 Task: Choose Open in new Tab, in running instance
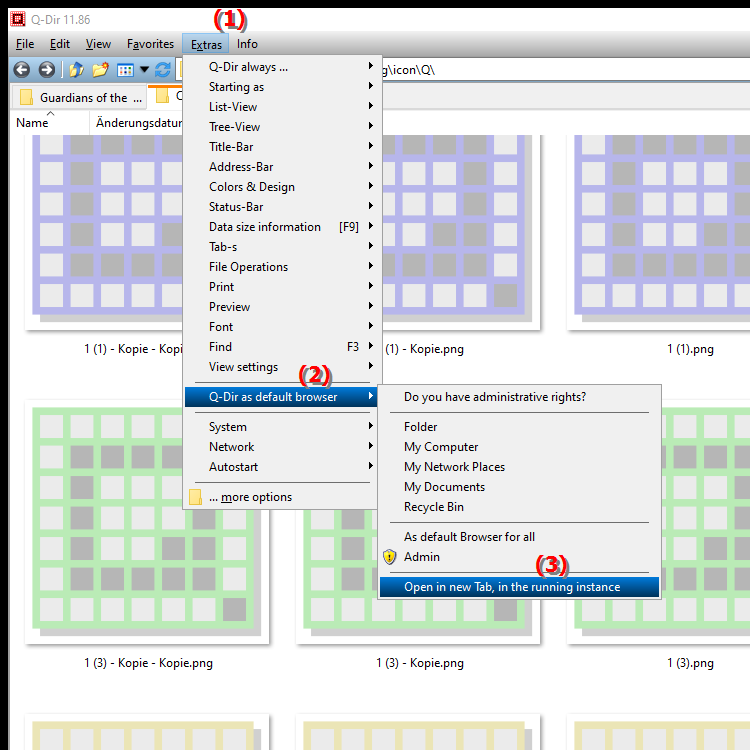(519, 587)
